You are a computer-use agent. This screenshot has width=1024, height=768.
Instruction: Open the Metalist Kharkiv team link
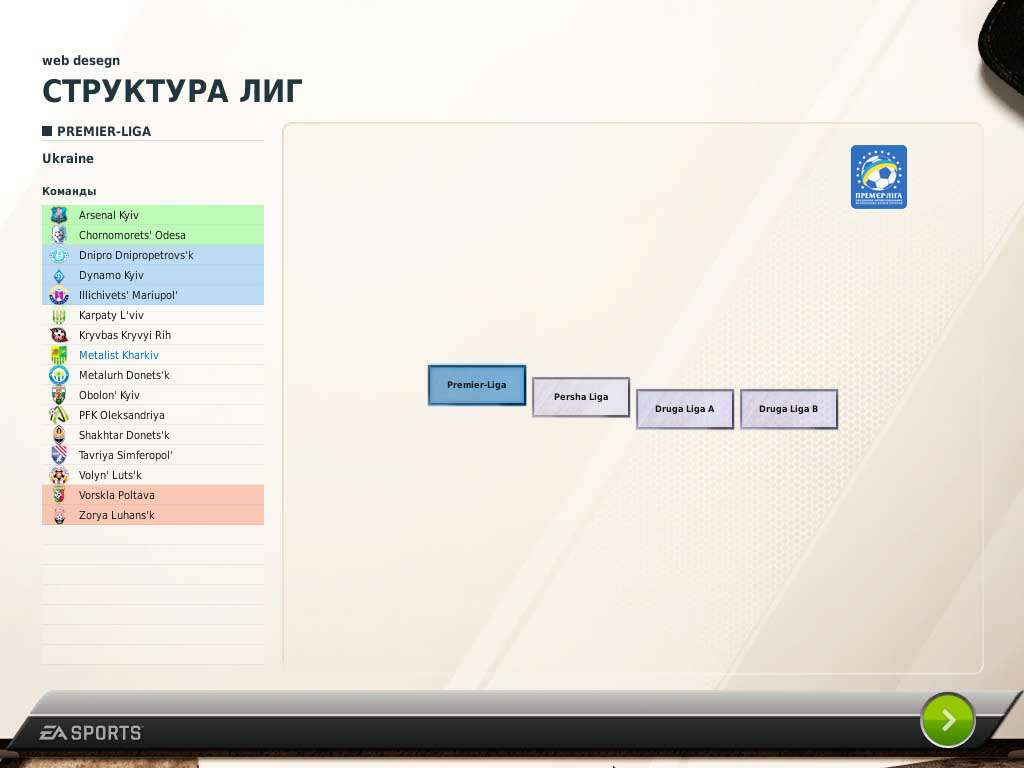tap(119, 355)
